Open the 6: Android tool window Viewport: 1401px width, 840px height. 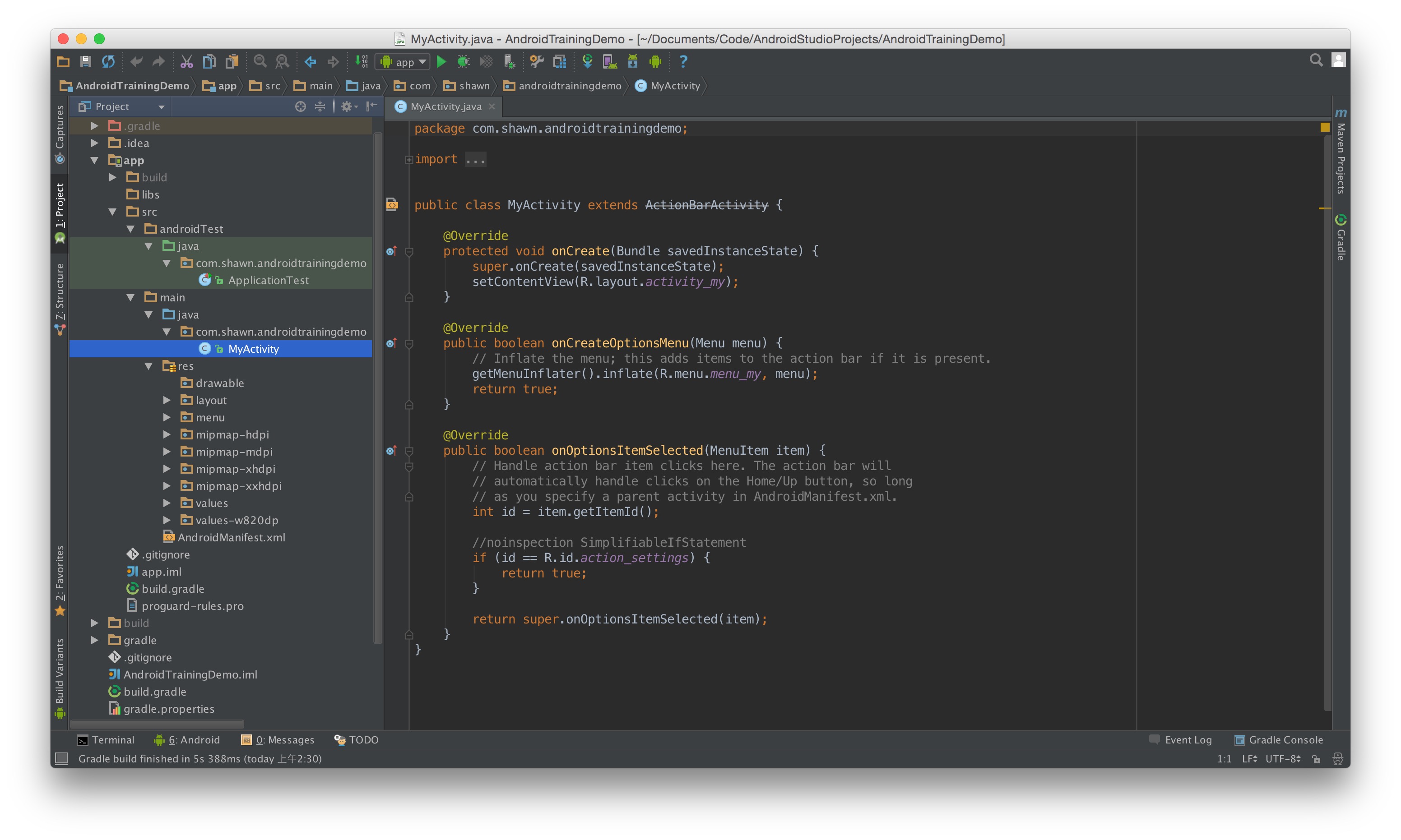(186, 740)
